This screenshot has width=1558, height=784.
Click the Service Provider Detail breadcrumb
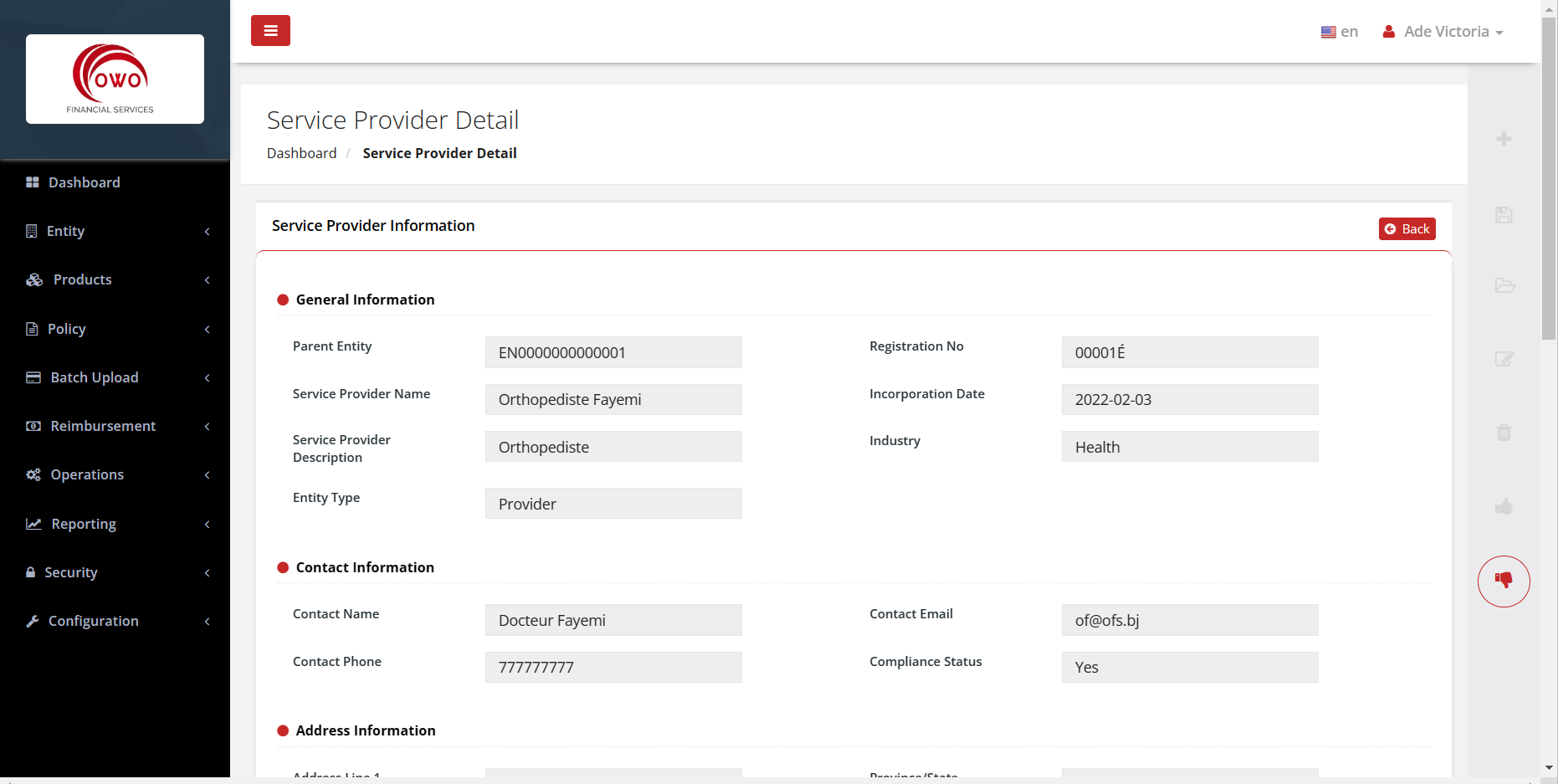[x=439, y=153]
